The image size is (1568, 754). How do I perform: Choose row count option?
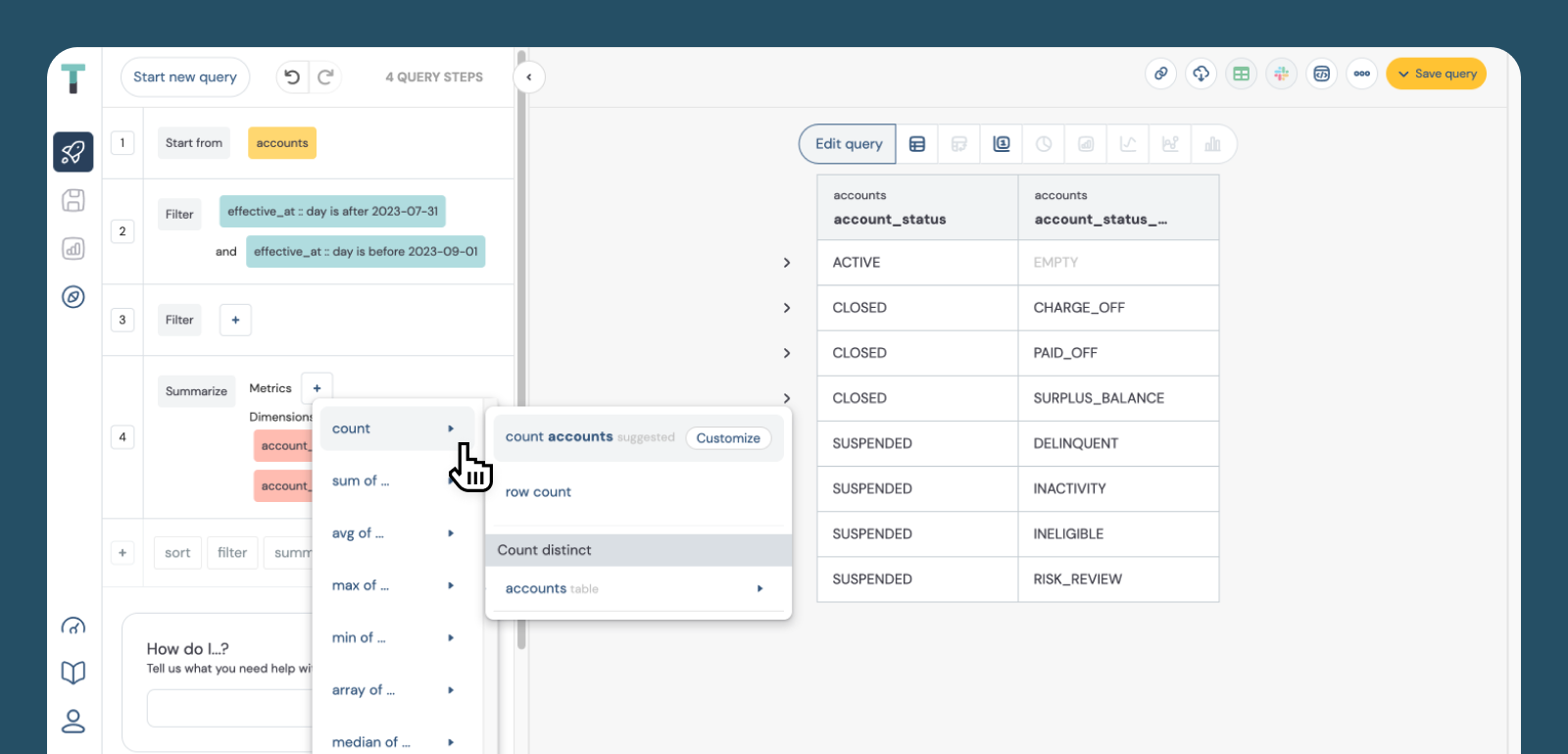[x=538, y=492]
